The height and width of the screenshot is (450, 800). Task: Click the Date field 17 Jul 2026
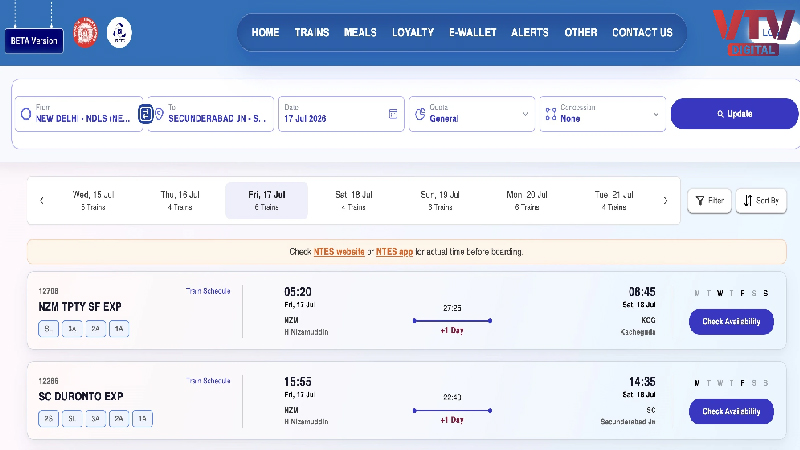coord(341,114)
